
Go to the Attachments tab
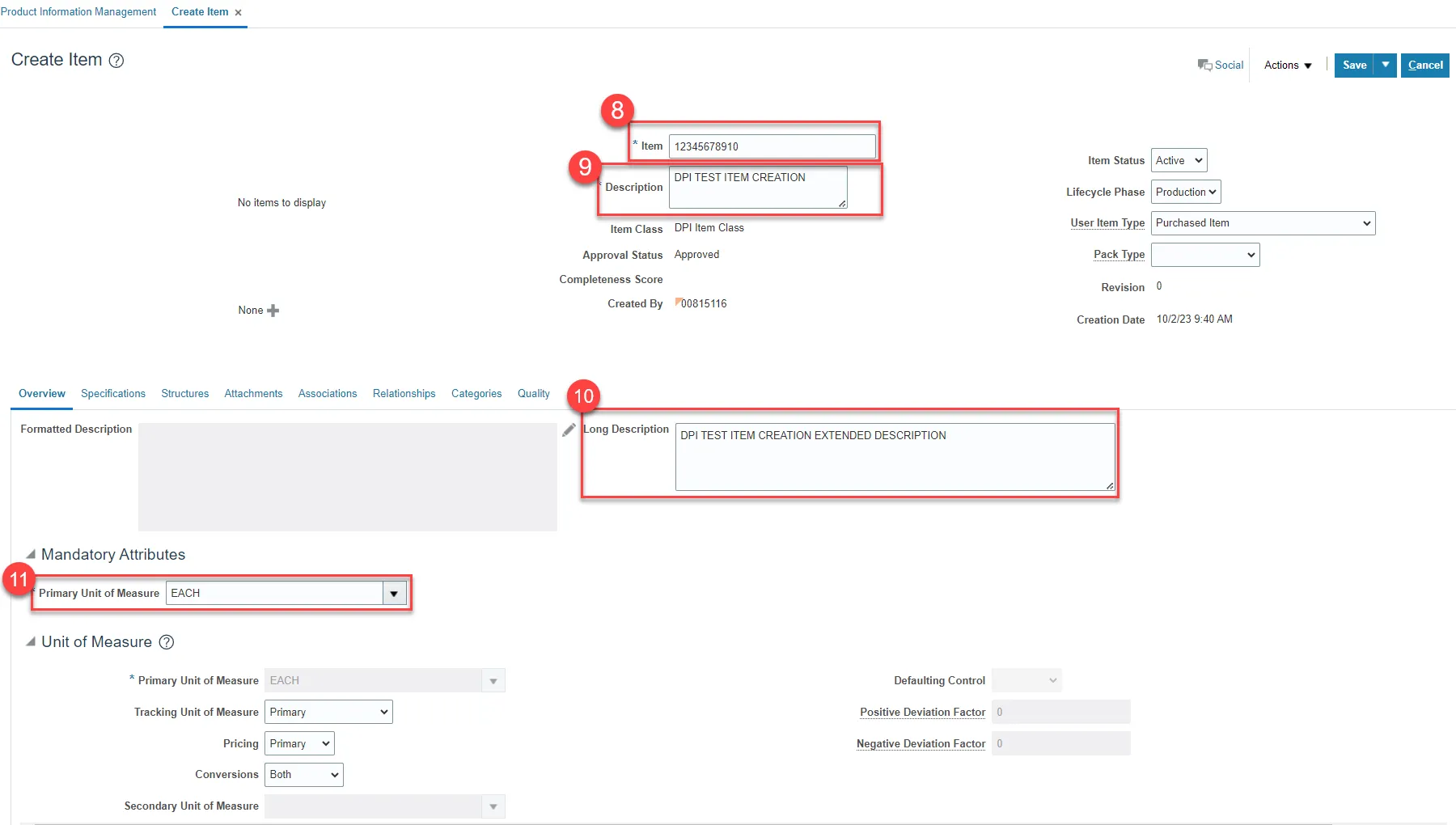(x=253, y=394)
